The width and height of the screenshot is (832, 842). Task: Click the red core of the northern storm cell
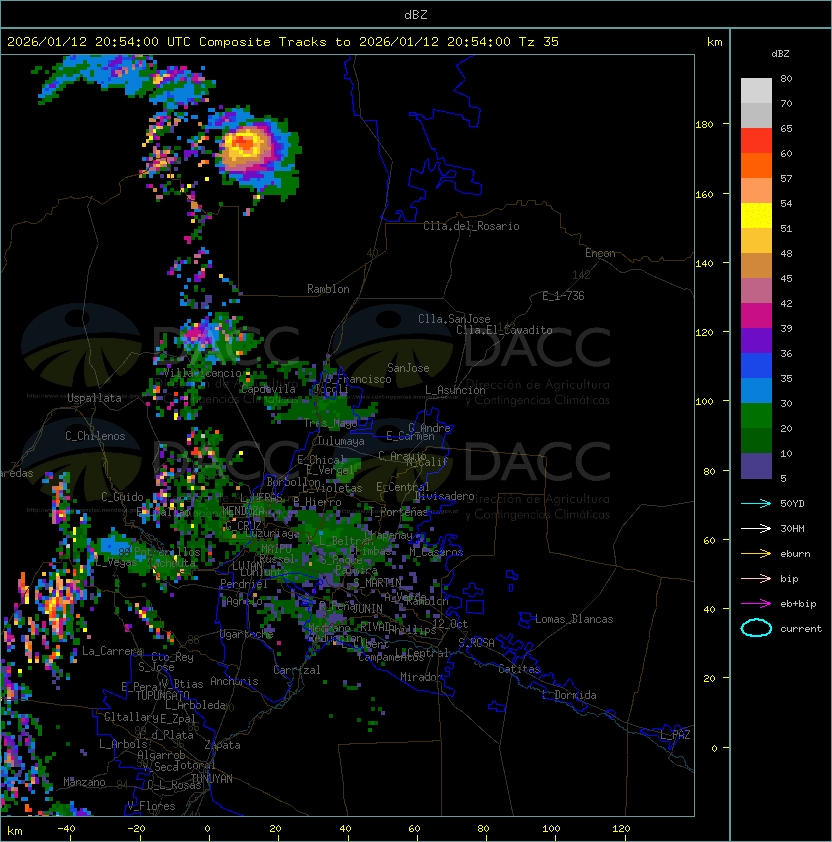click(245, 143)
